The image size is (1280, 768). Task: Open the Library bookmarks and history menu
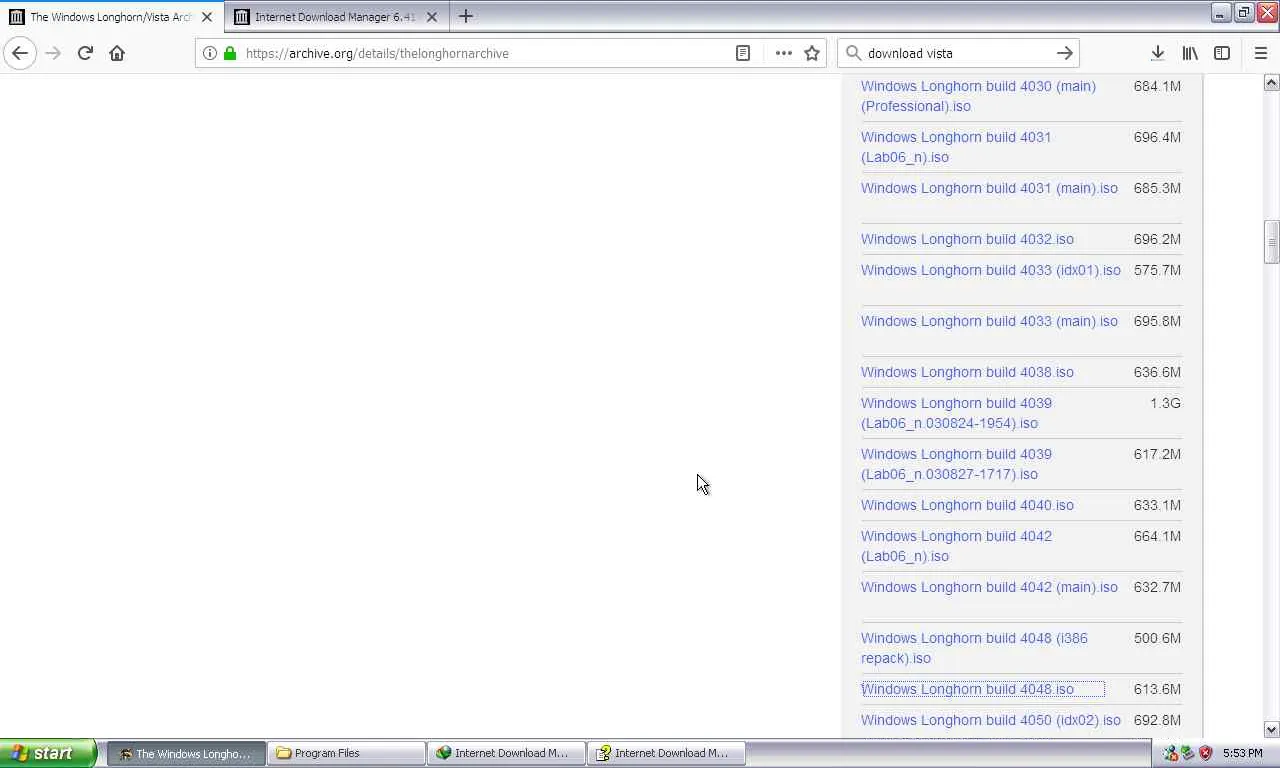[1190, 53]
